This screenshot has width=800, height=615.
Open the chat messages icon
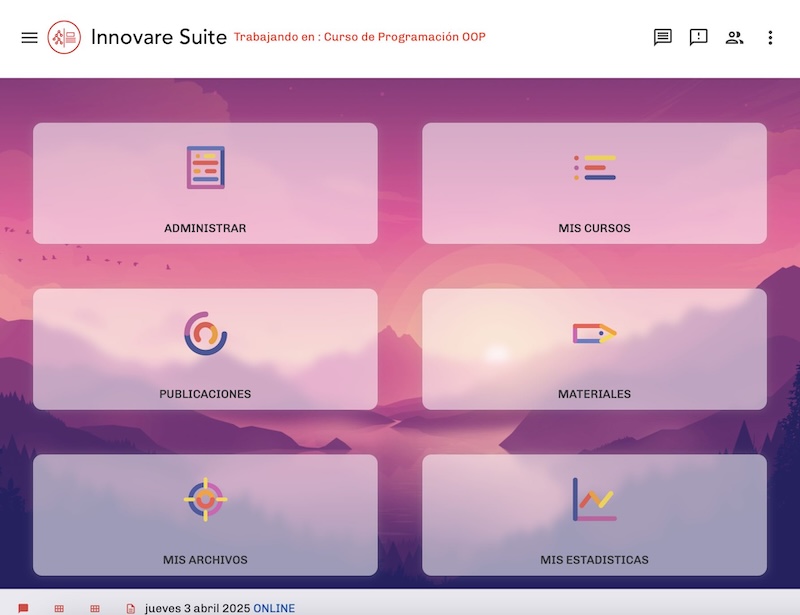click(661, 37)
